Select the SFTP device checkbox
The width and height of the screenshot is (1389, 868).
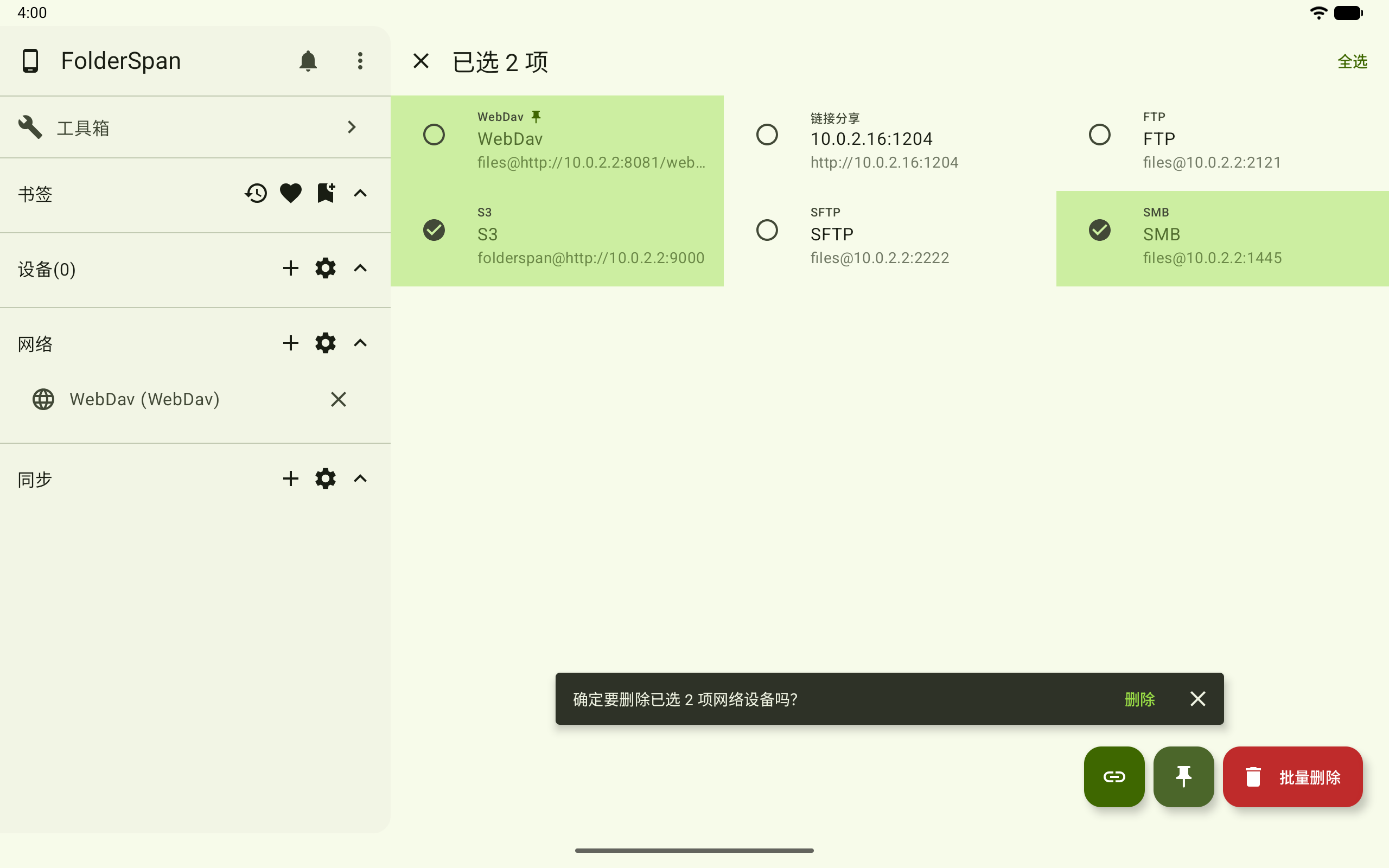pos(767,230)
